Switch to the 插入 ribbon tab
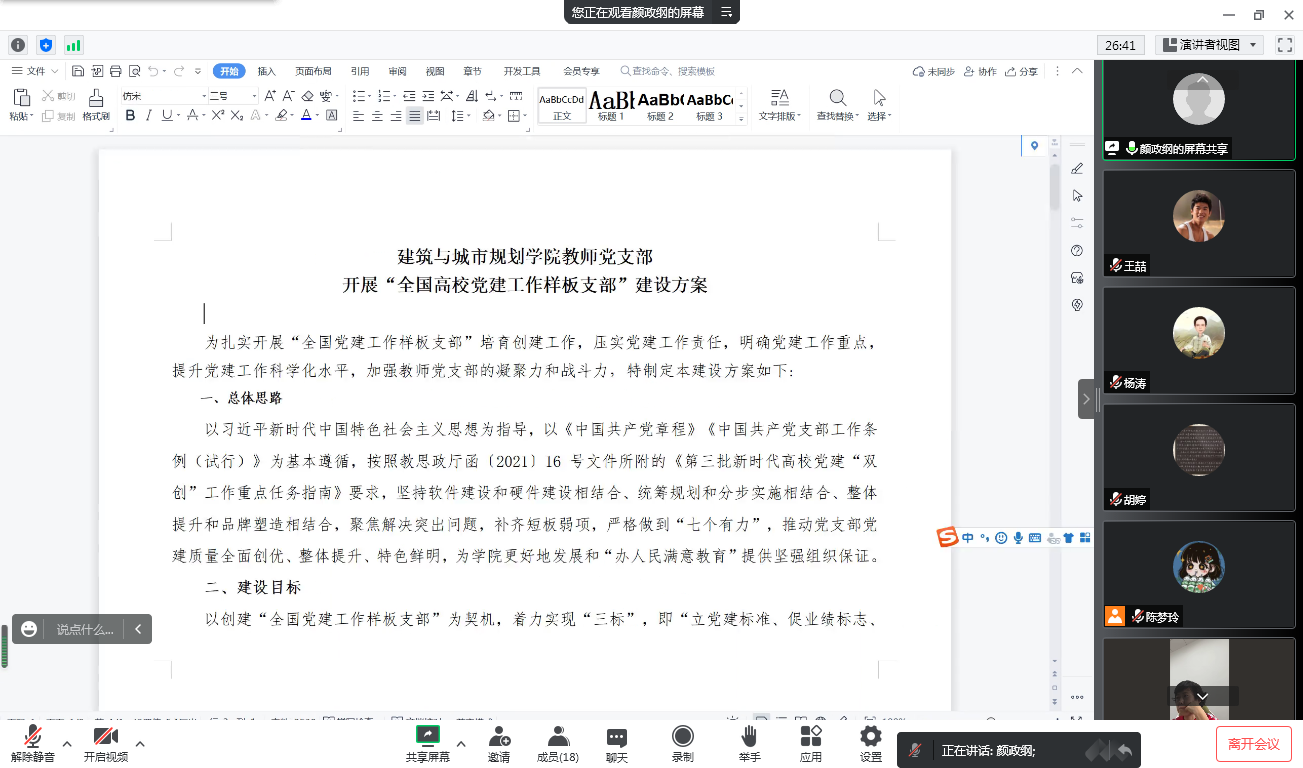This screenshot has width=1303, height=768. (266, 71)
